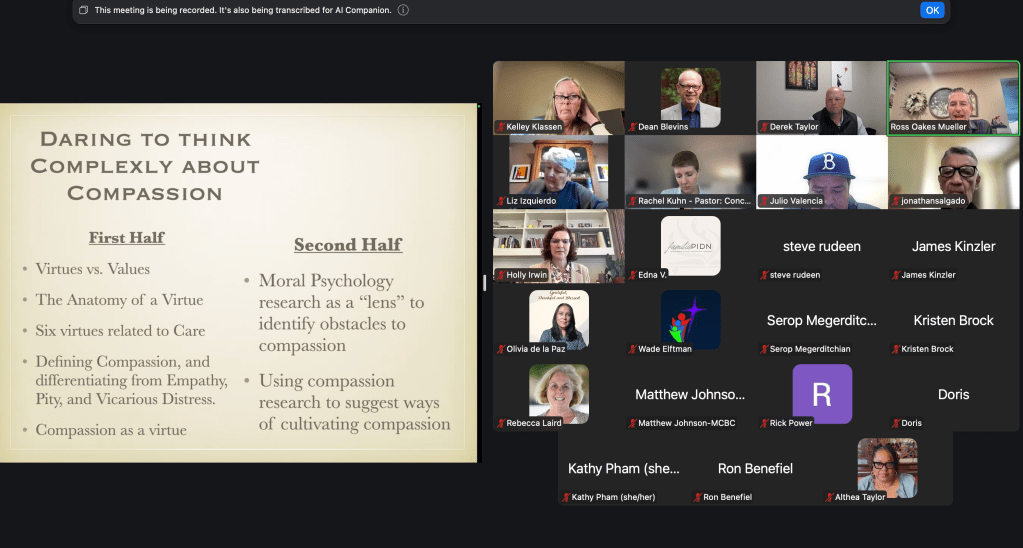
Task: Click the recording indicator icon in the banner
Action: (84, 10)
